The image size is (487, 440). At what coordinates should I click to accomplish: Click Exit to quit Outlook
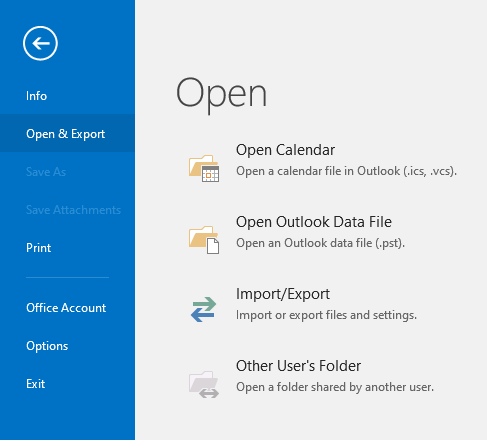pyautogui.click(x=35, y=384)
